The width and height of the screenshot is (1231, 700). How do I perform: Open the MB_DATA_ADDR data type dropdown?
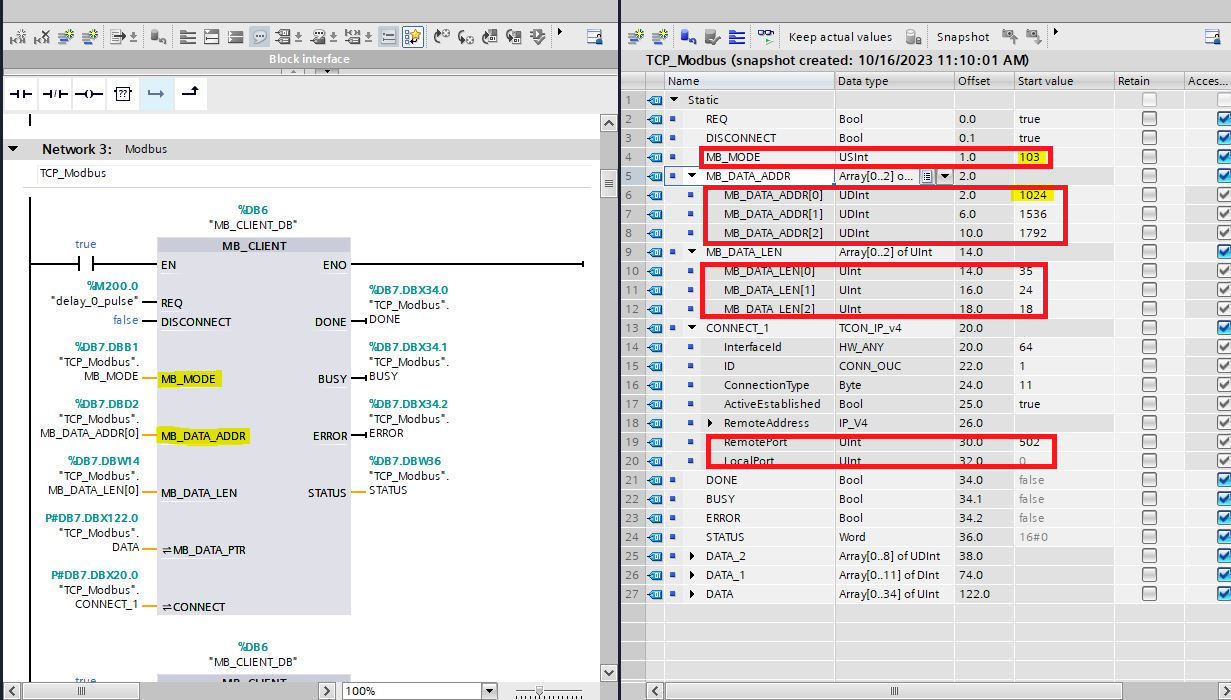coord(944,176)
